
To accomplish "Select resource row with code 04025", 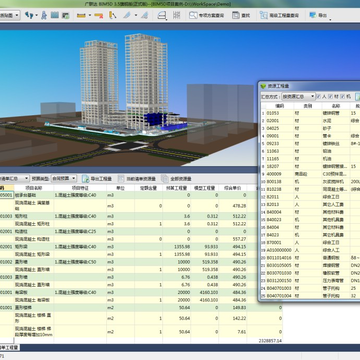I will (x=310, y=128).
